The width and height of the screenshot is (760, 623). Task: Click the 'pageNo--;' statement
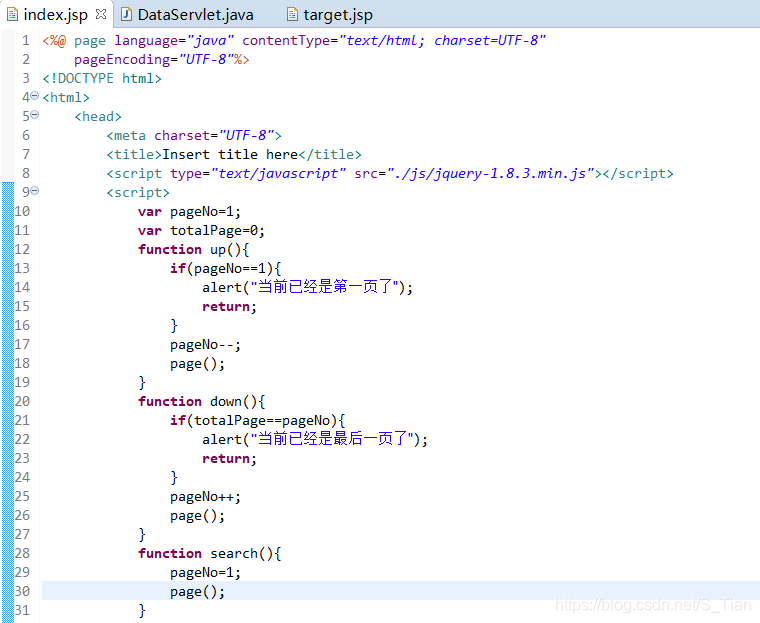click(205, 344)
